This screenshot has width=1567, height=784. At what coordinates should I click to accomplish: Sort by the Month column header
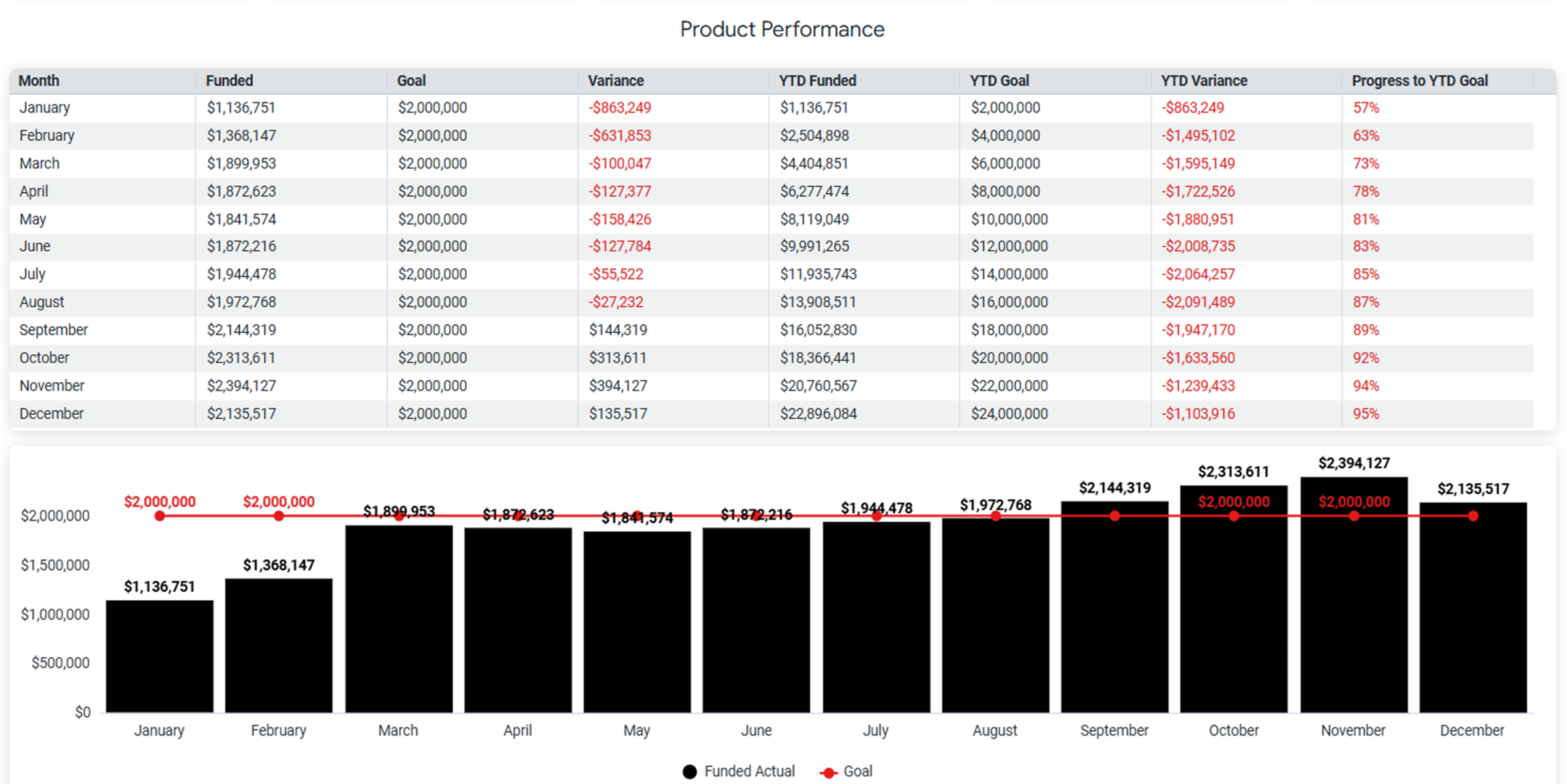[39, 80]
